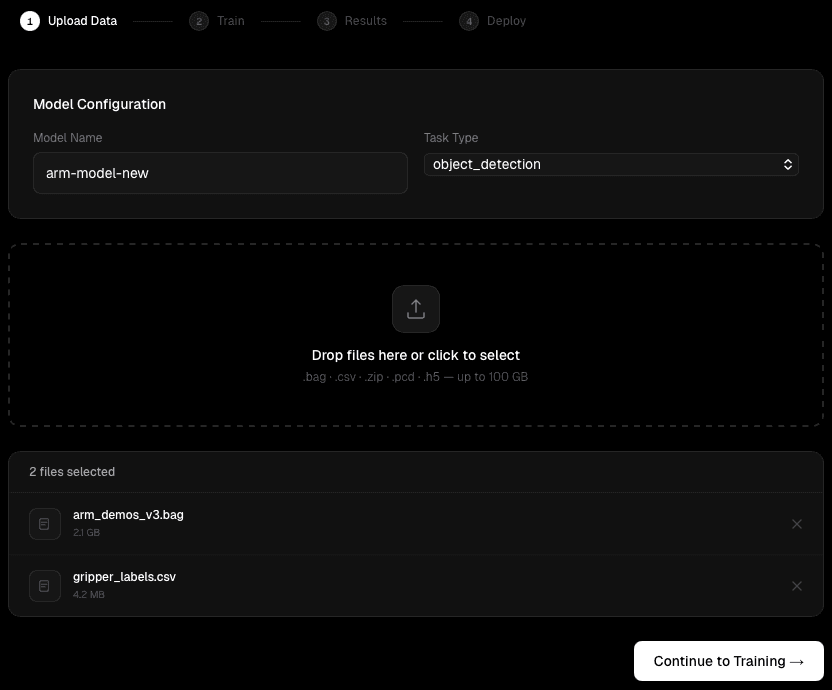This screenshot has width=832, height=690.
Task: Select step 1 Upload Data circle
Action: coord(29,20)
